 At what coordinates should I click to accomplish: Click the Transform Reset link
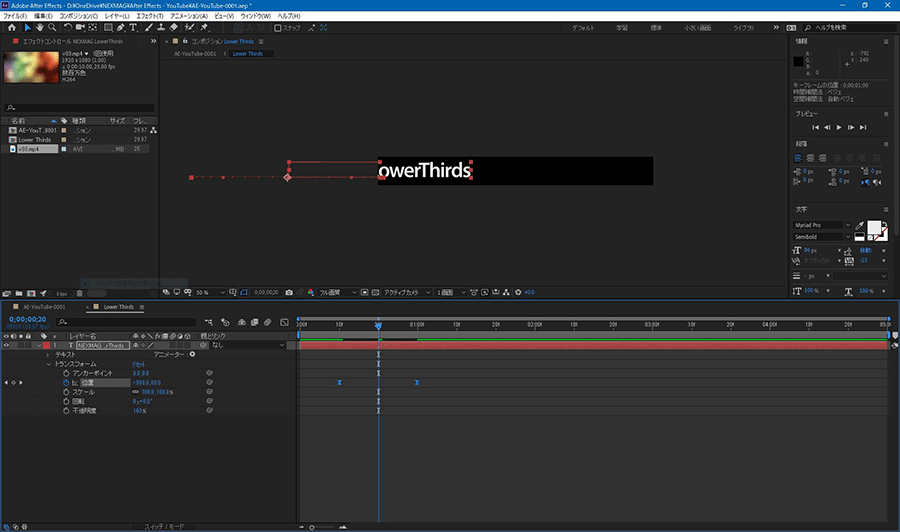coord(140,364)
